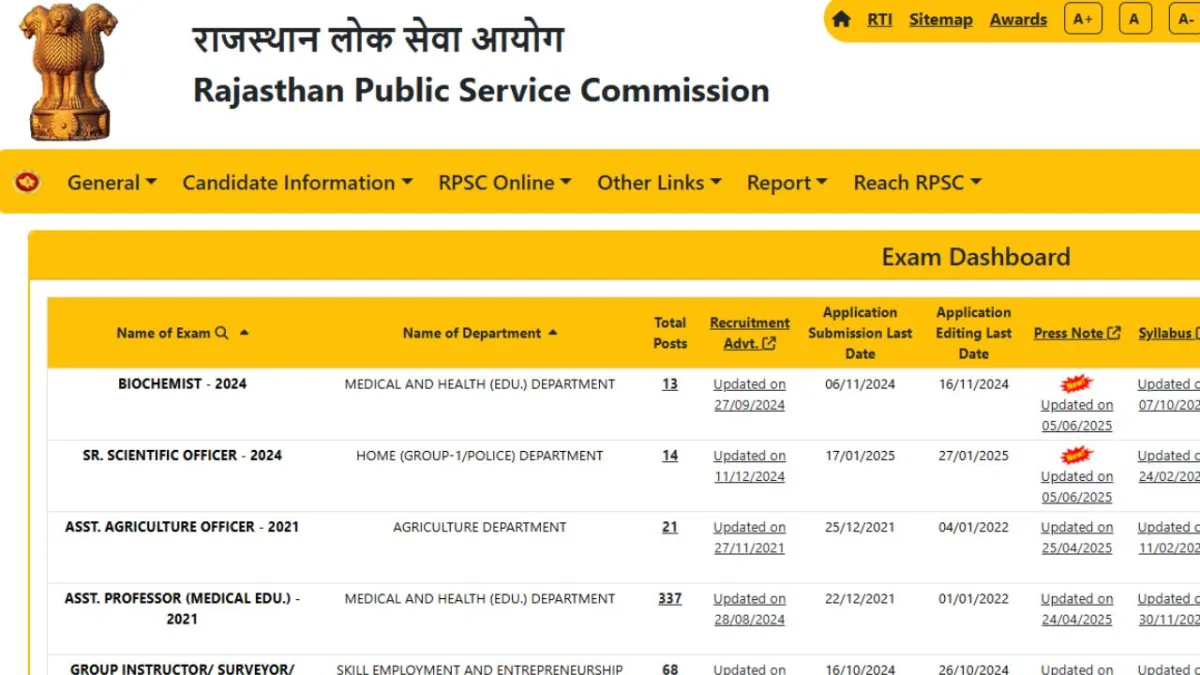This screenshot has height=675, width=1200.
Task: Click the red icon left of General menu
Action: coord(27,182)
